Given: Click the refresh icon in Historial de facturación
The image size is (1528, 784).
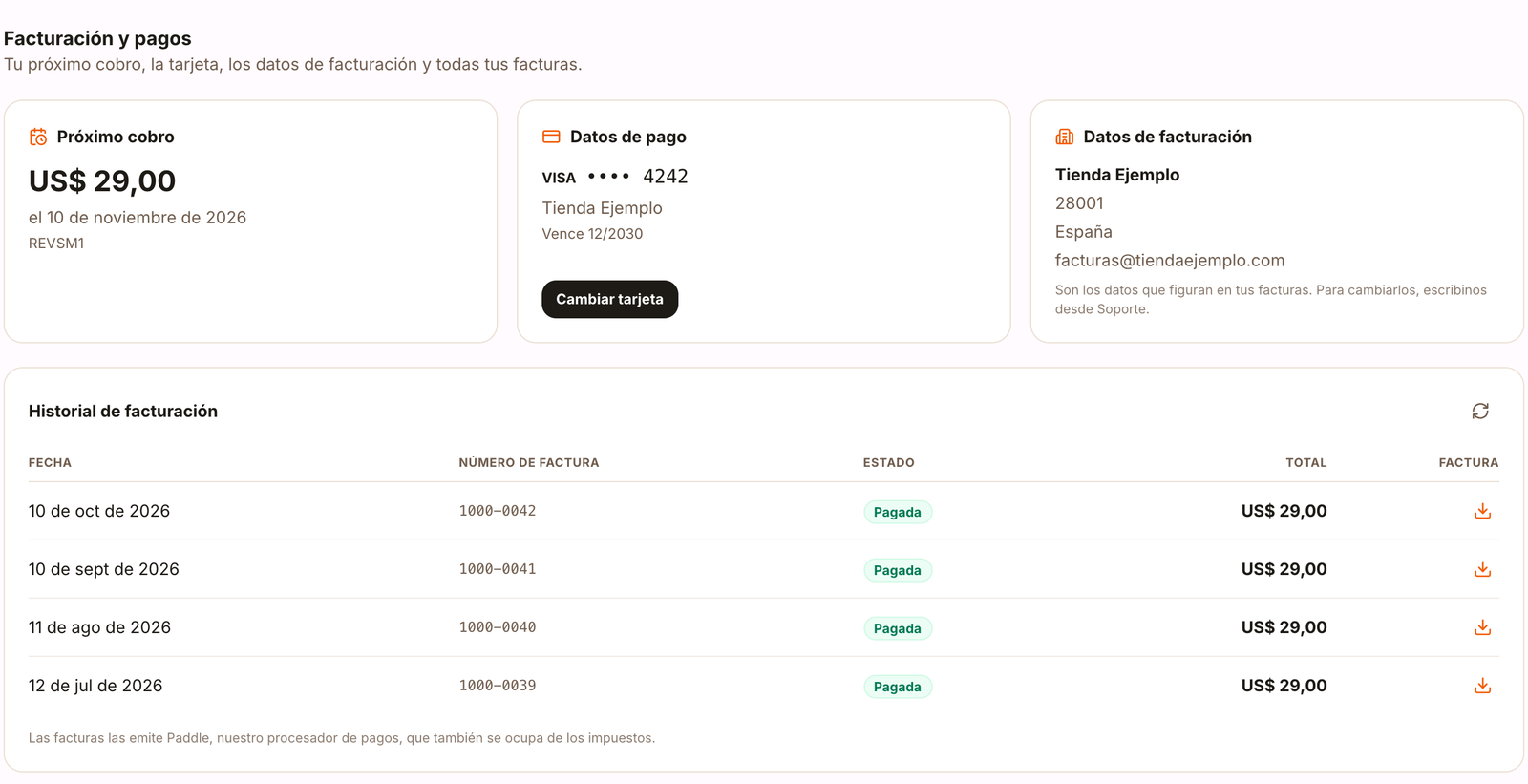Looking at the screenshot, I should point(1480,411).
